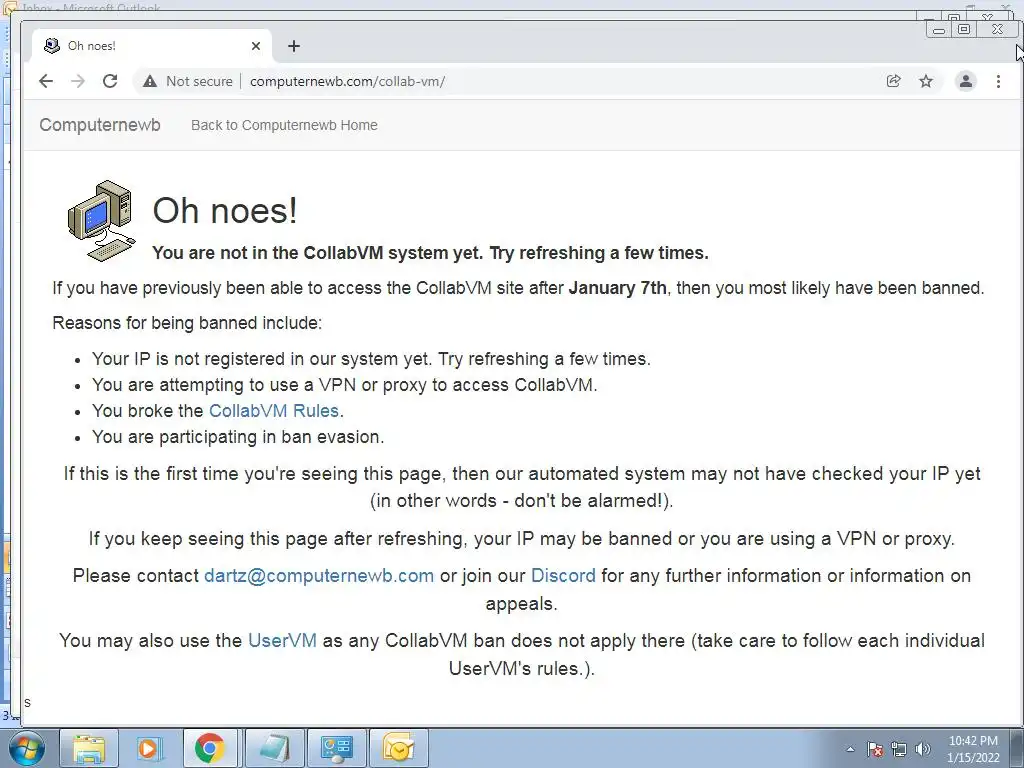1024x768 pixels.
Task: Click 'Reasons for being banned include:' text
Action: click(x=187, y=323)
